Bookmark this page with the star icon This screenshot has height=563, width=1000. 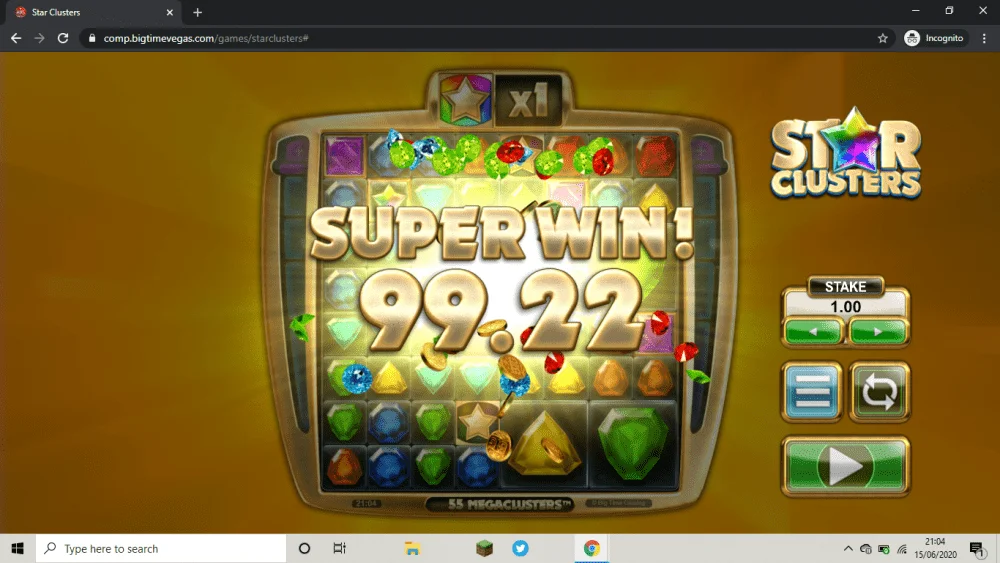pyautogui.click(x=883, y=38)
